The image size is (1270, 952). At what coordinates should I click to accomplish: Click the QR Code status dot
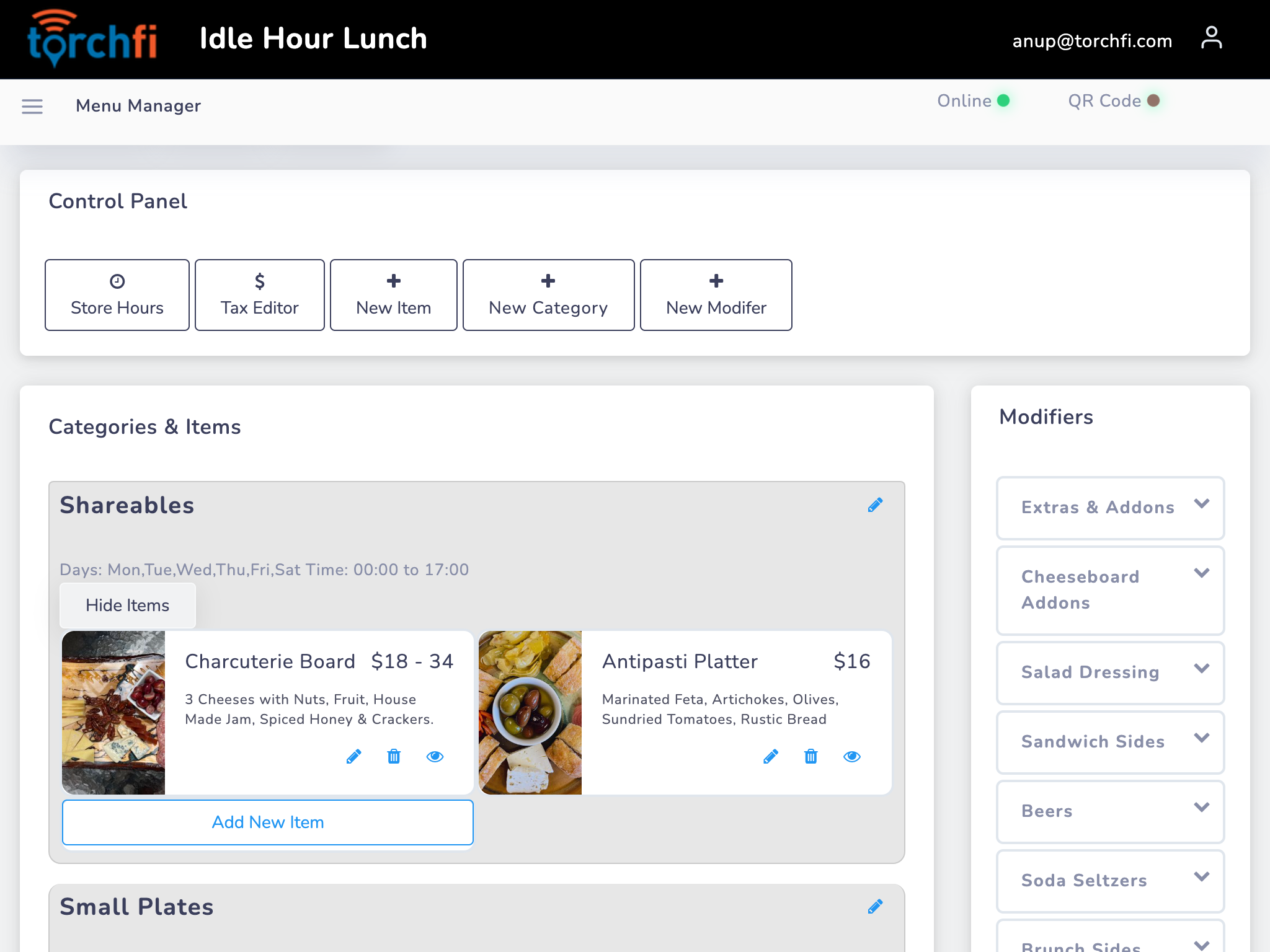[1153, 100]
